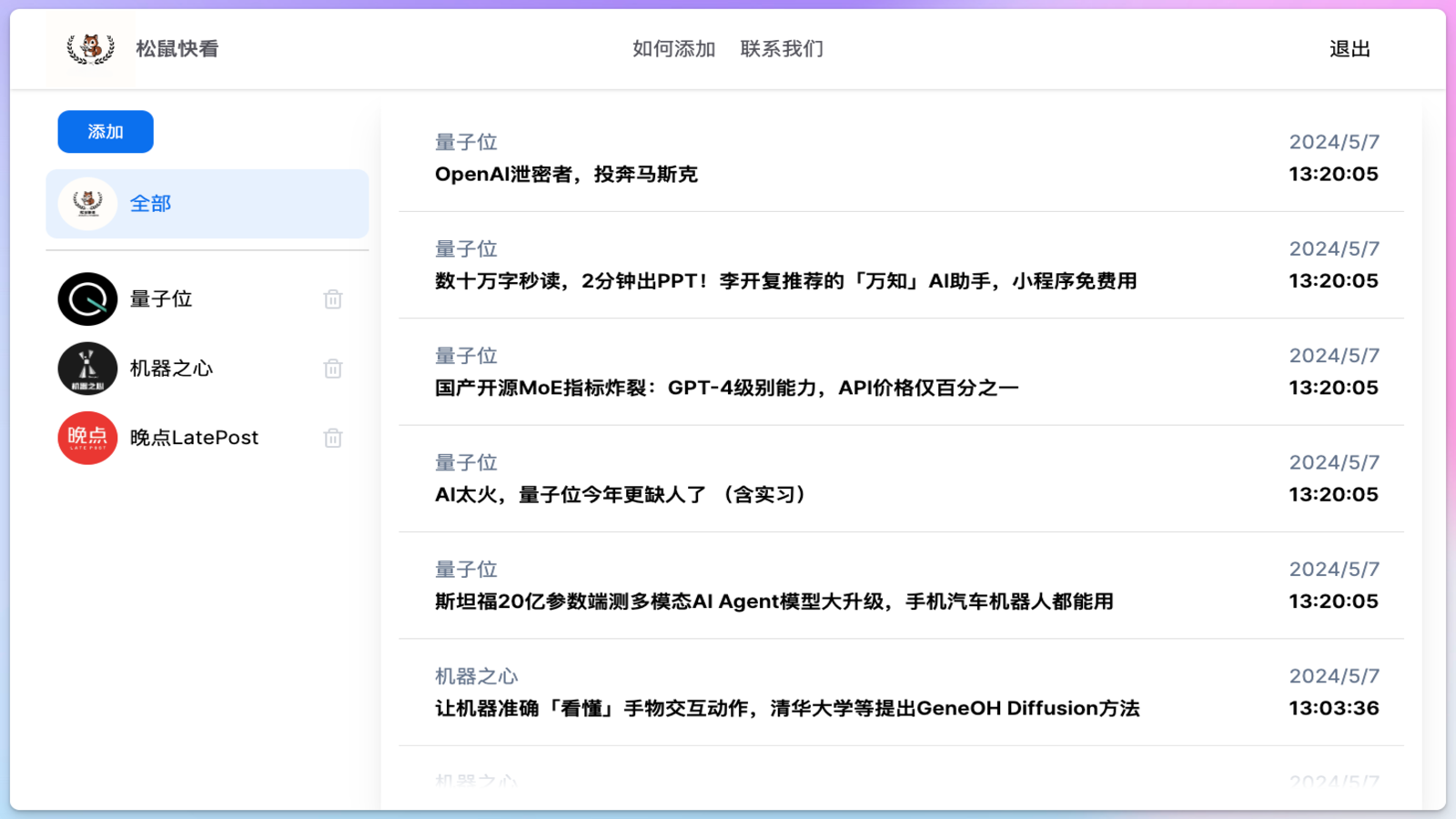Click trash icon next to 机器之心
Screen dimensions: 1456x819
tap(333, 369)
